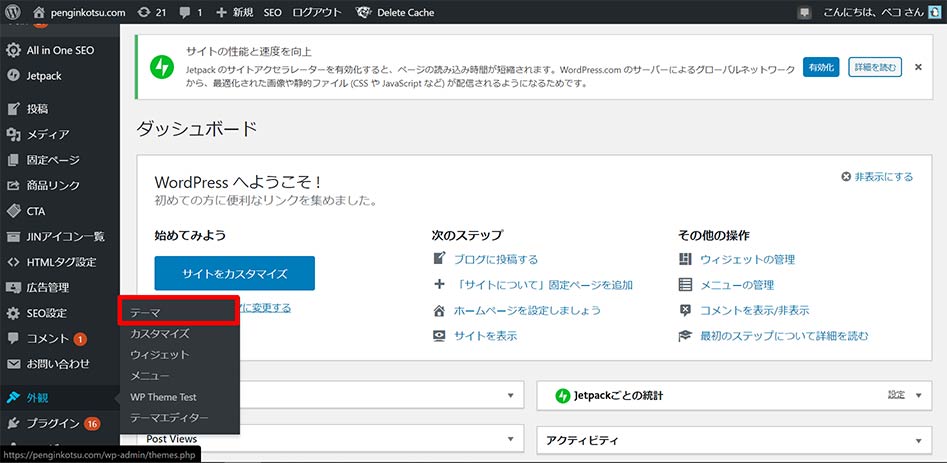Click 詳細を読む button in Jetpack notice
947x463 pixels.
875,67
